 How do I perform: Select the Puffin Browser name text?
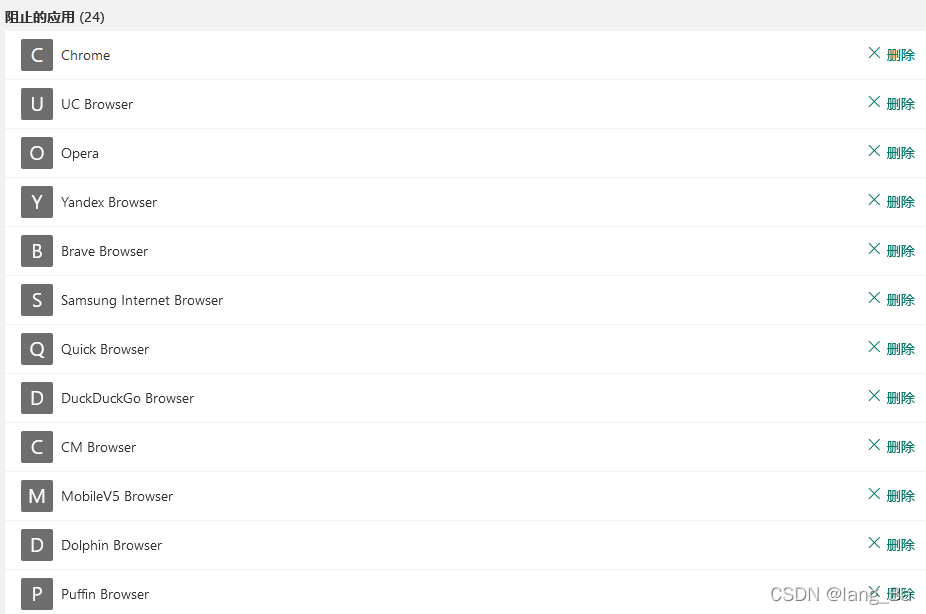(x=105, y=595)
